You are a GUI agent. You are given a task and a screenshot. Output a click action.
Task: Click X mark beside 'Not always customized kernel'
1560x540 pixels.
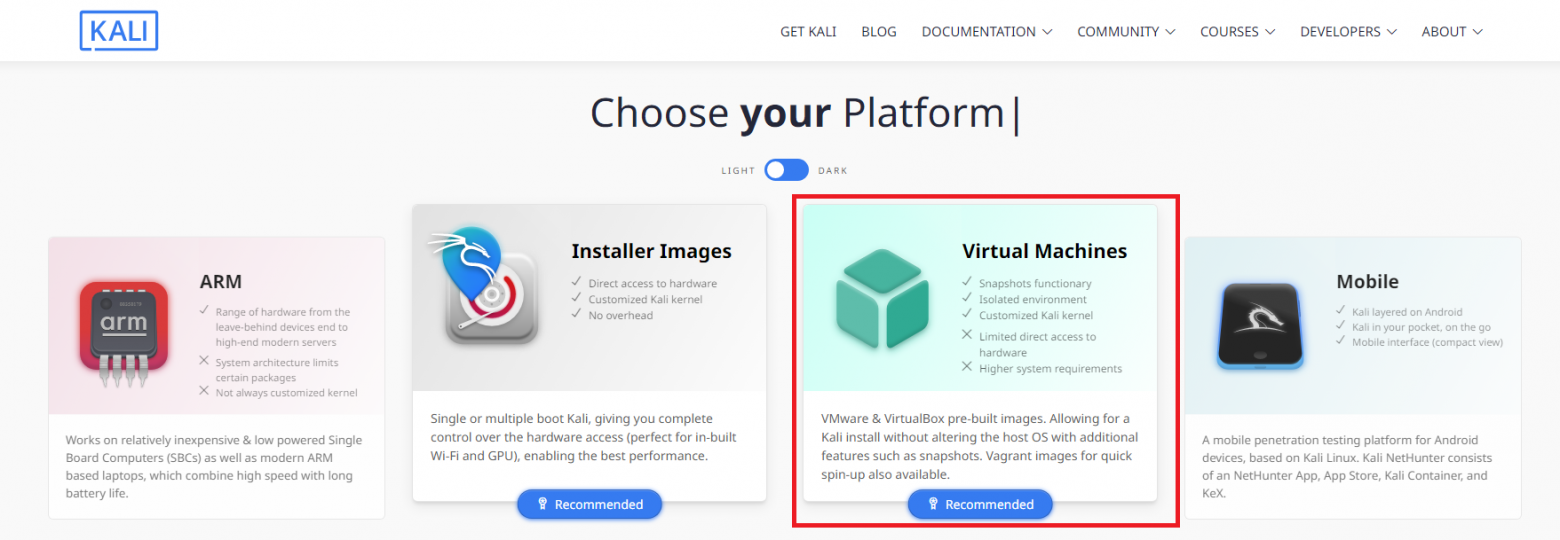204,391
